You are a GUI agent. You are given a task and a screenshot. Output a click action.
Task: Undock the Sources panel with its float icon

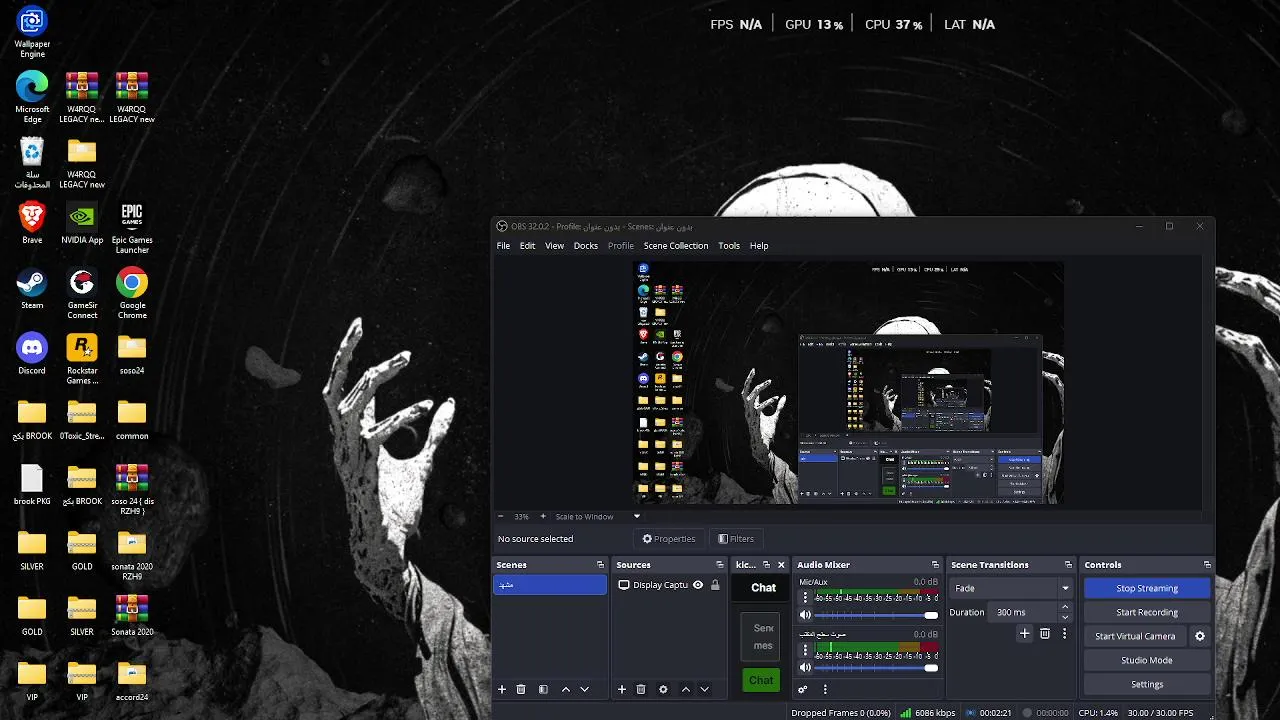pyautogui.click(x=719, y=565)
